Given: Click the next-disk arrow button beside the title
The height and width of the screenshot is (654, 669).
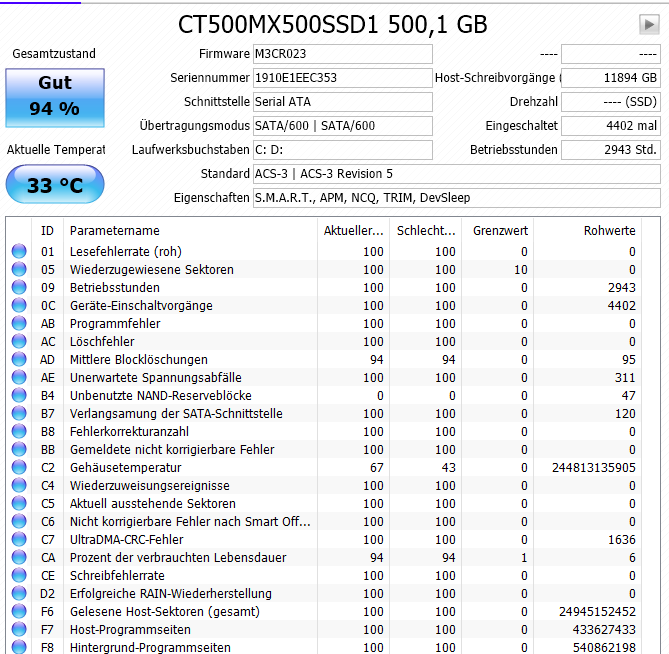Looking at the screenshot, I should [649, 24].
